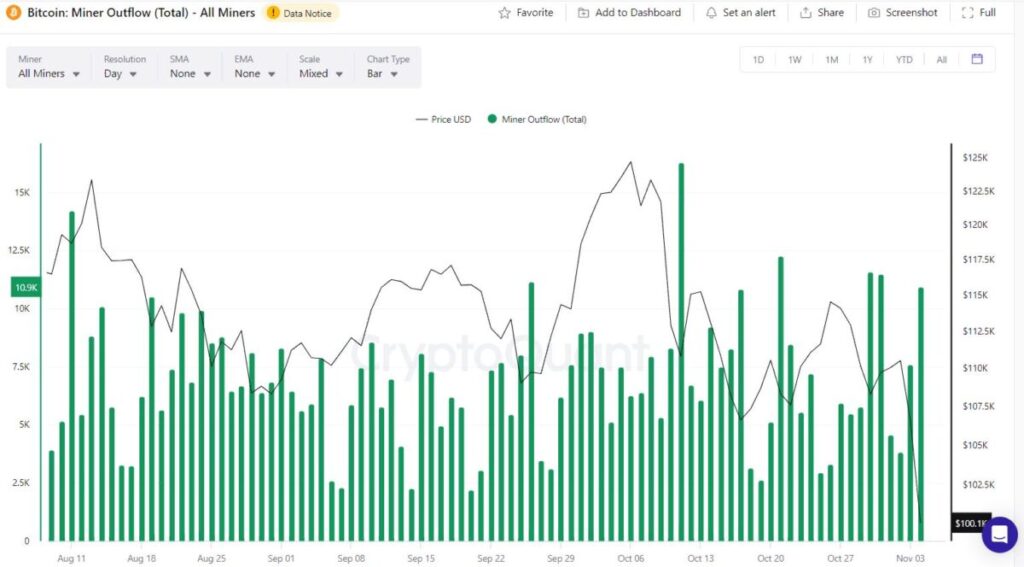Image resolution: width=1024 pixels, height=567 pixels.
Task: Switch to YTD time range
Action: point(904,60)
